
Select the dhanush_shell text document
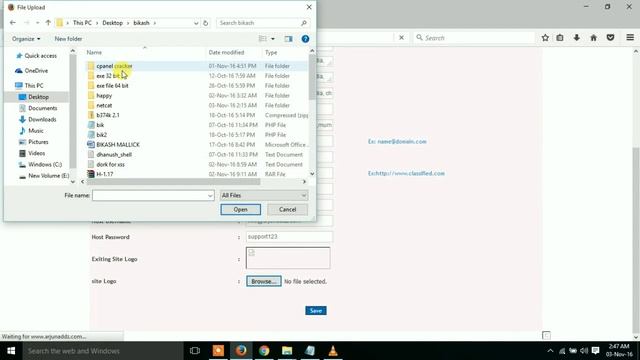tap(114, 155)
